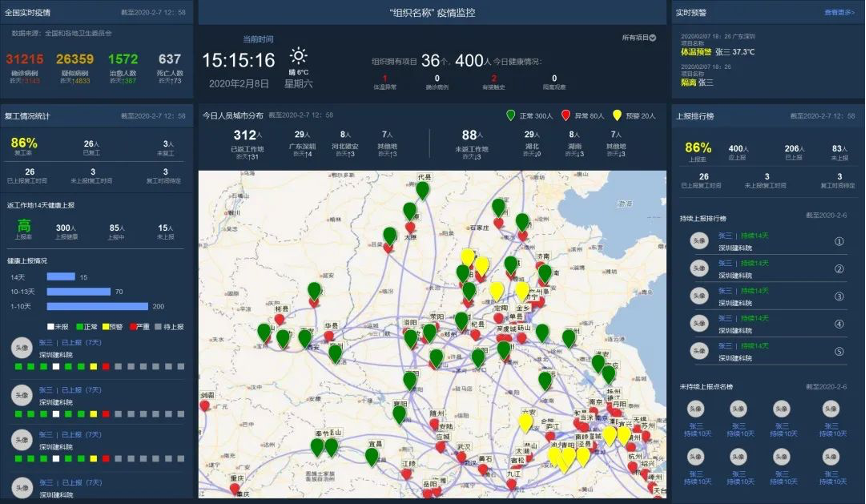Click the 31215 确诊病例 figure
Image resolution: width=866 pixels, height=504 pixels.
tap(24, 59)
